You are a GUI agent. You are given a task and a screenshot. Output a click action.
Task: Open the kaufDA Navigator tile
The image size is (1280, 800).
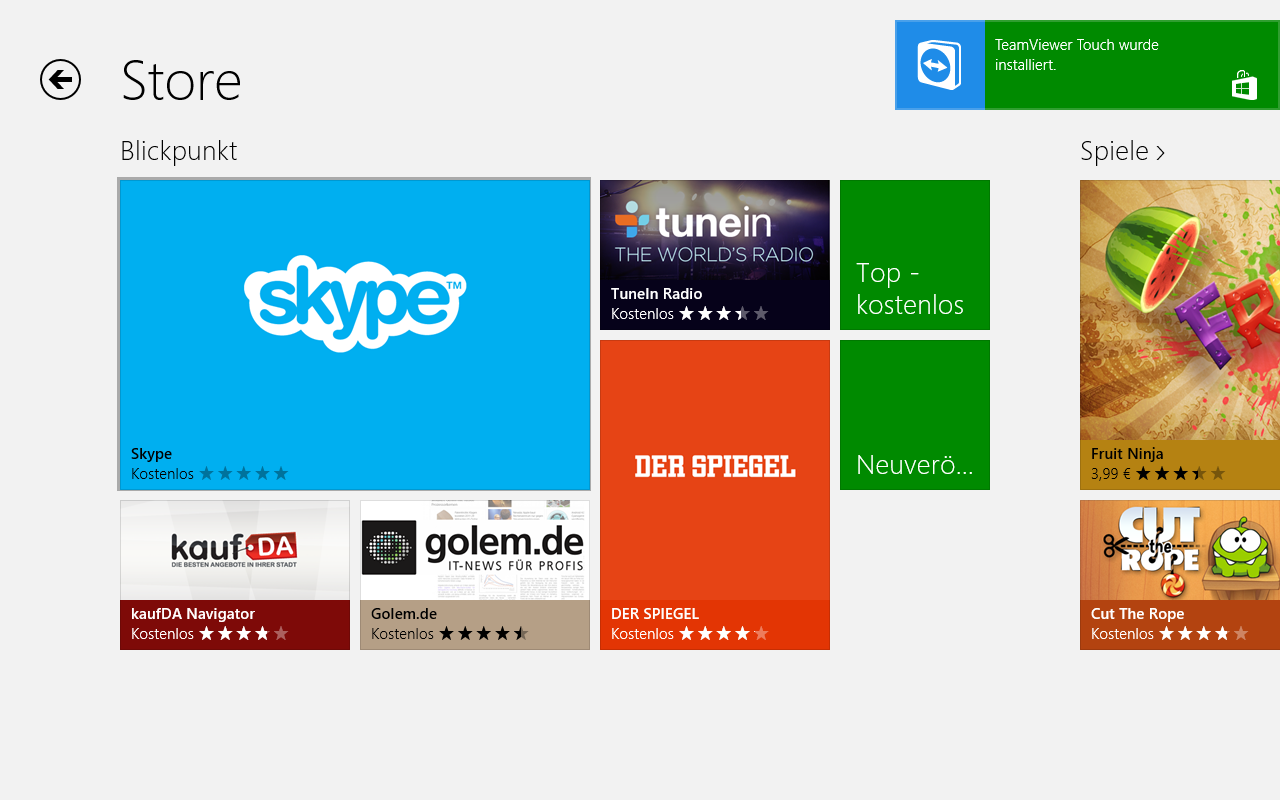pos(235,575)
